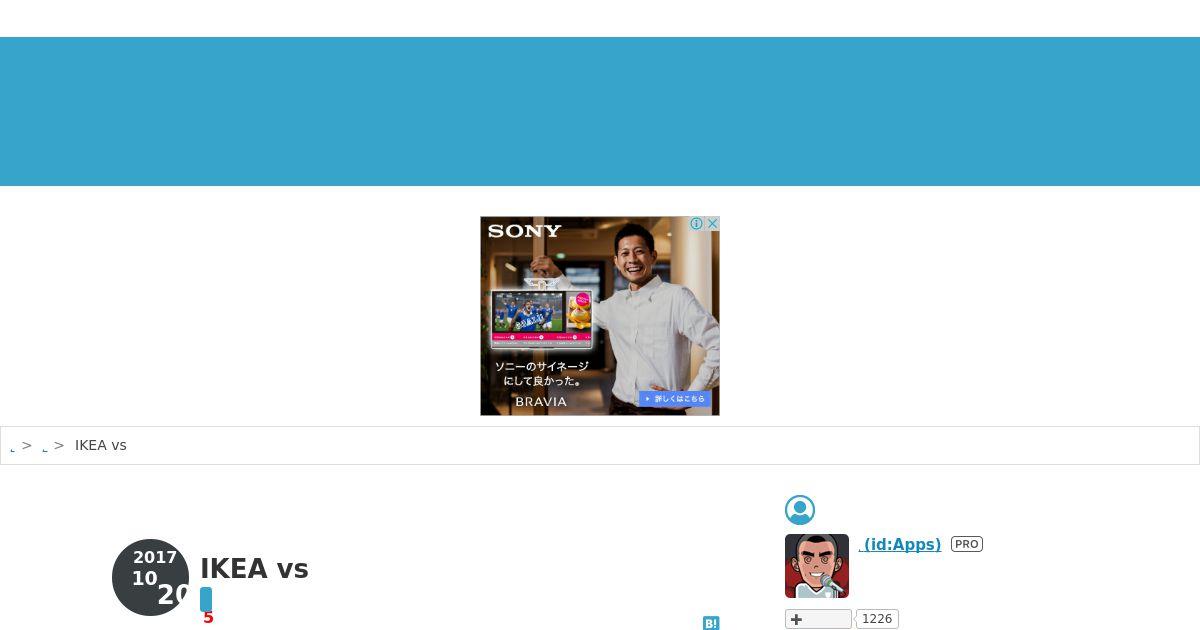Click the Sony Bravia ad banner
This screenshot has height=630, width=1200.
(x=600, y=316)
